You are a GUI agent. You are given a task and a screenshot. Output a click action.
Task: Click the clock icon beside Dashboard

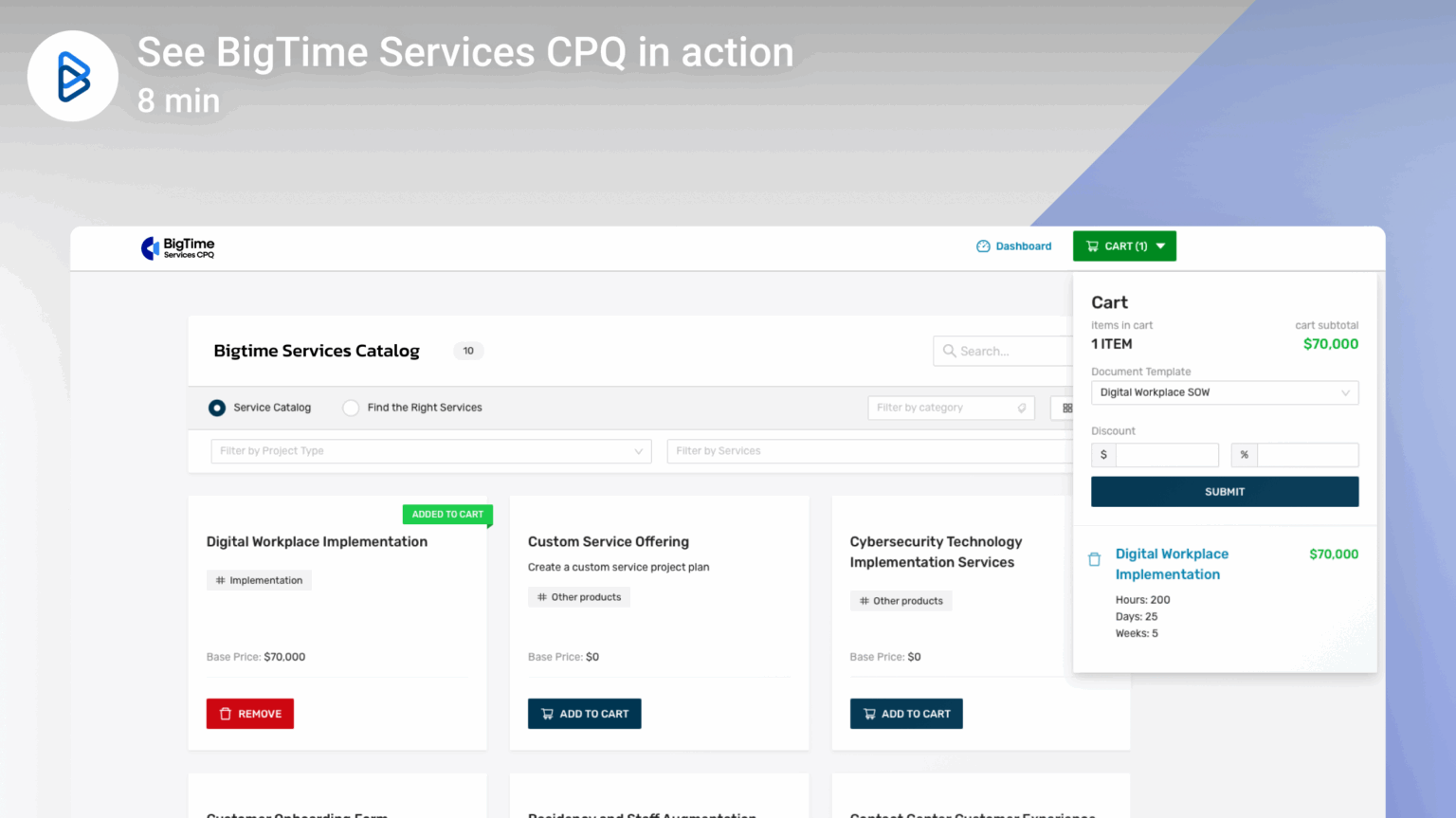tap(983, 245)
